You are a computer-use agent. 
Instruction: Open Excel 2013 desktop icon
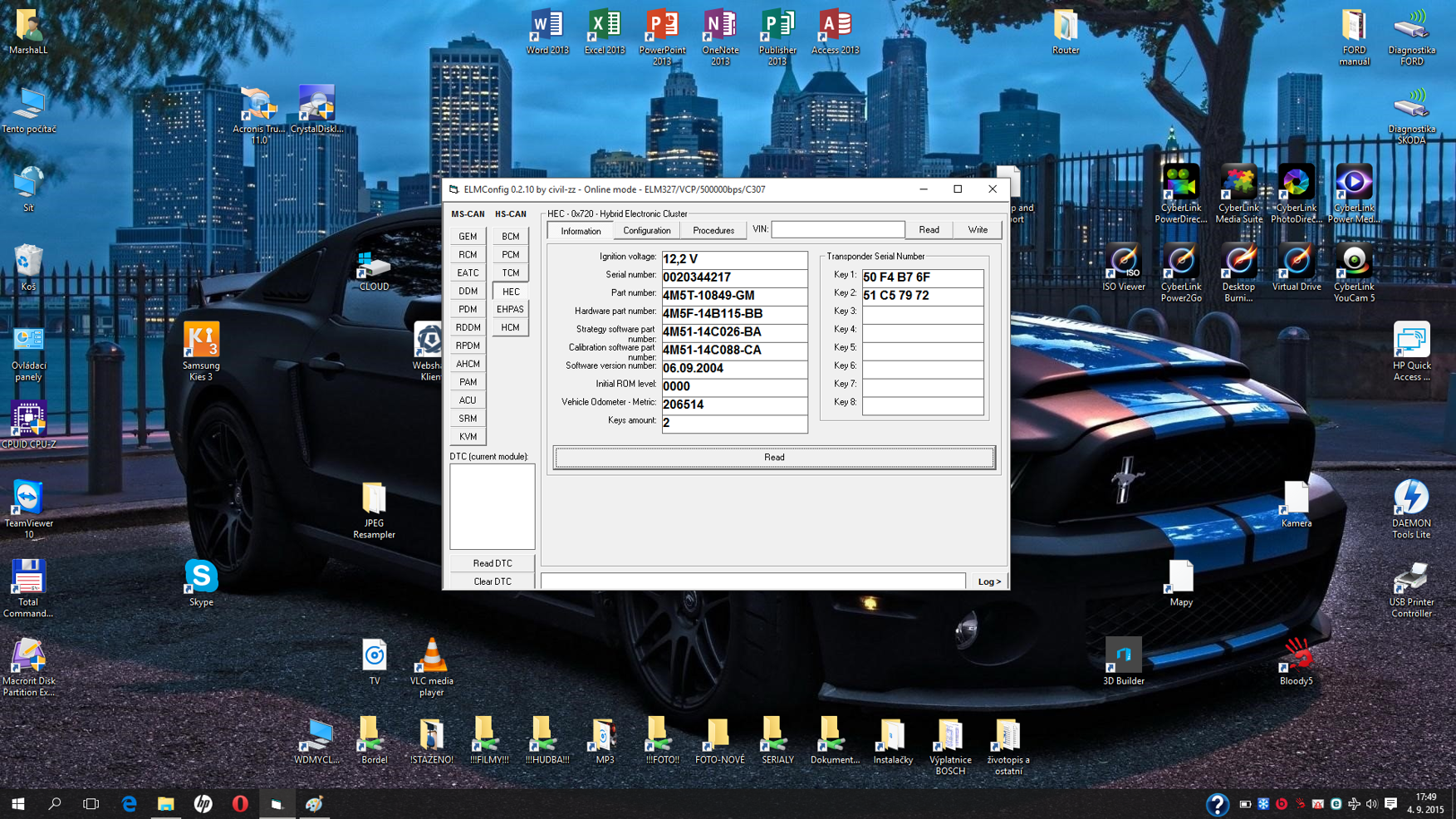pos(604,30)
